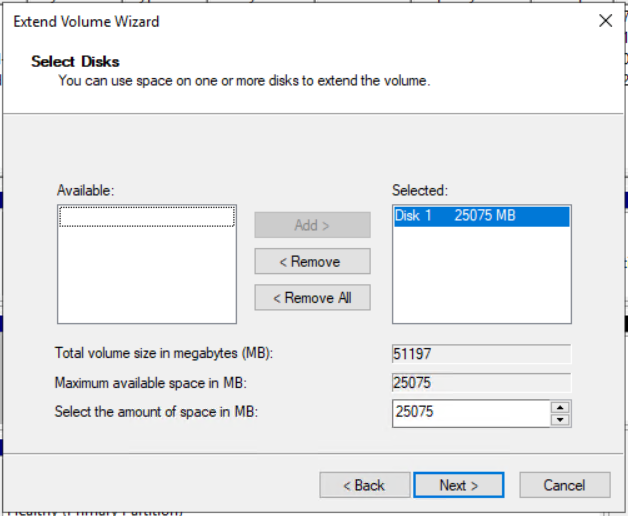Close the Extend Volume Wizard dialog

(605, 21)
